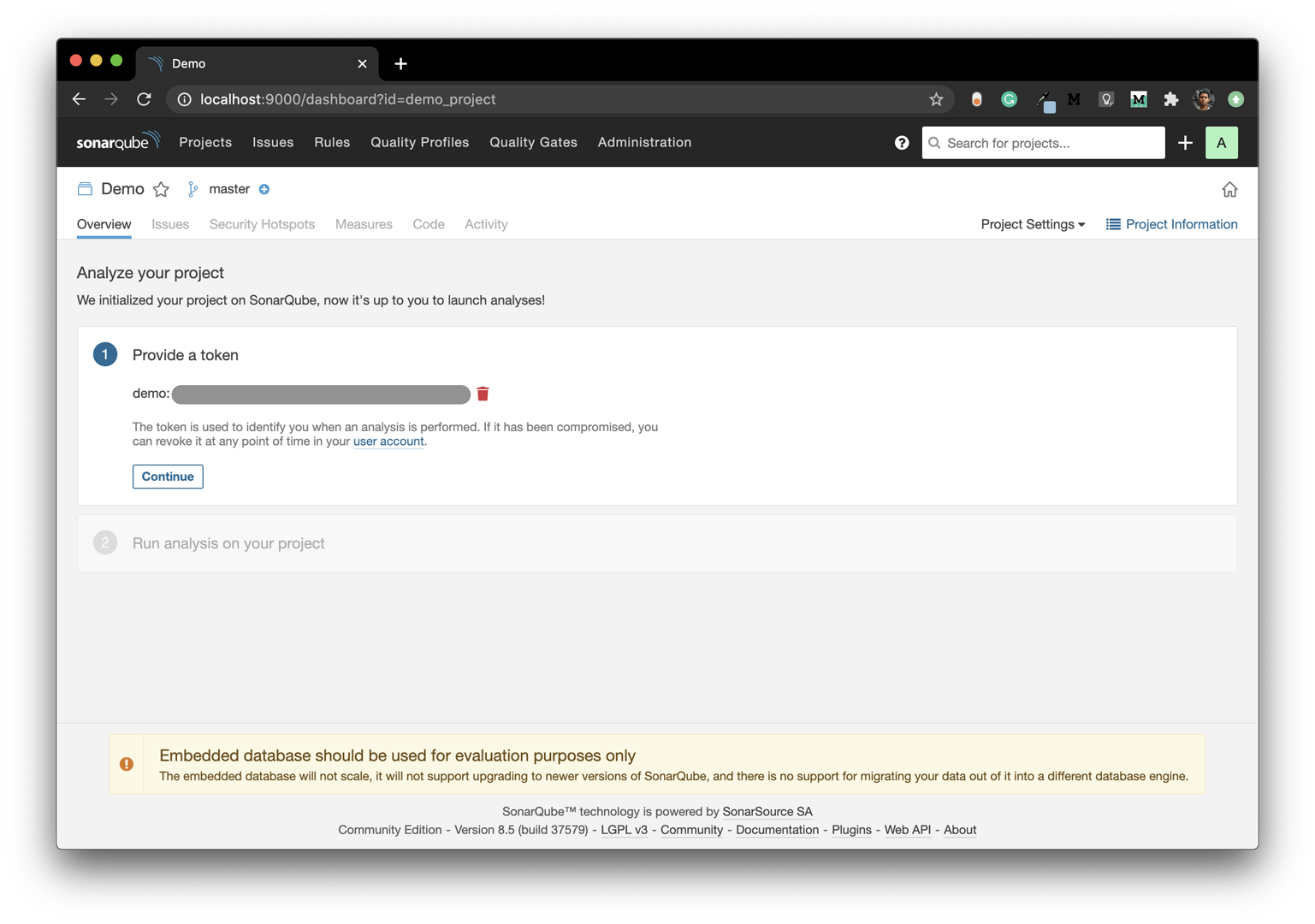
Task: Click the Demo project title
Action: 122,189
